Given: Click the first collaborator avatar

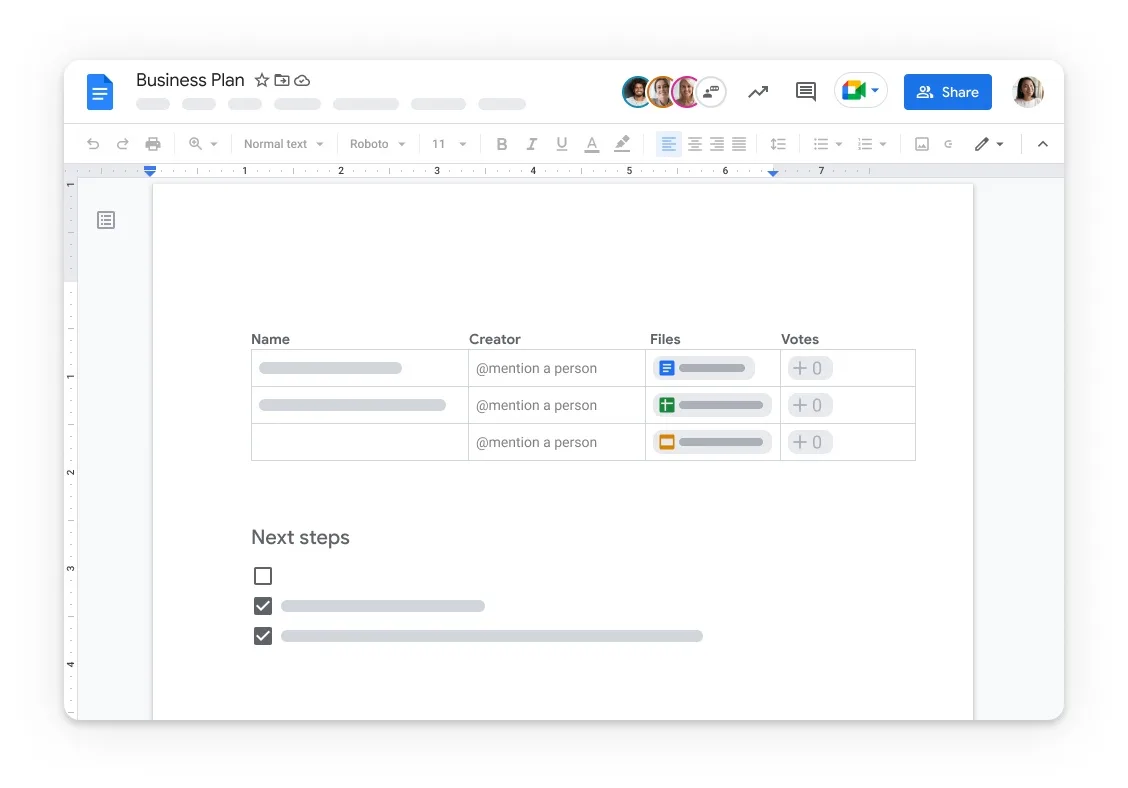Looking at the screenshot, I should [x=636, y=92].
